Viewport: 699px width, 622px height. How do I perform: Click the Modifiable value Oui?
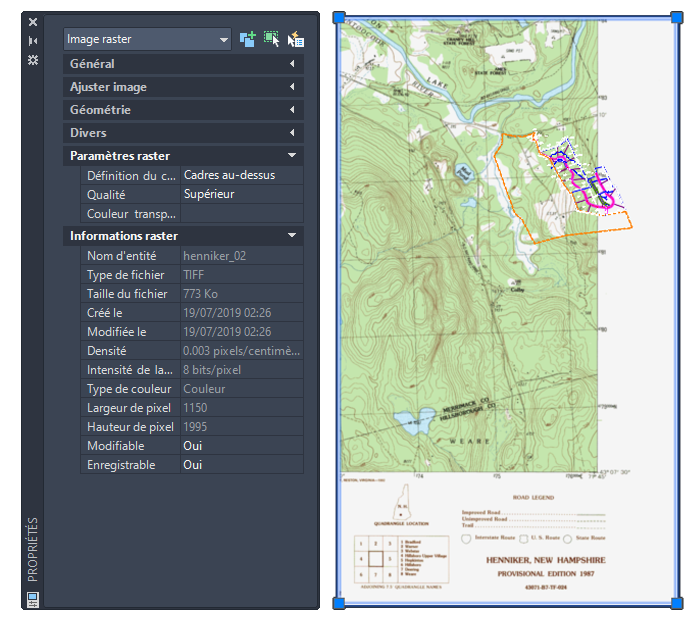tap(242, 446)
